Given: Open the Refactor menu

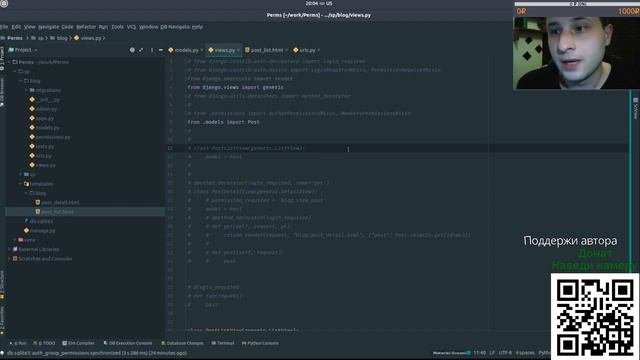Looking at the screenshot, I should (86, 27).
